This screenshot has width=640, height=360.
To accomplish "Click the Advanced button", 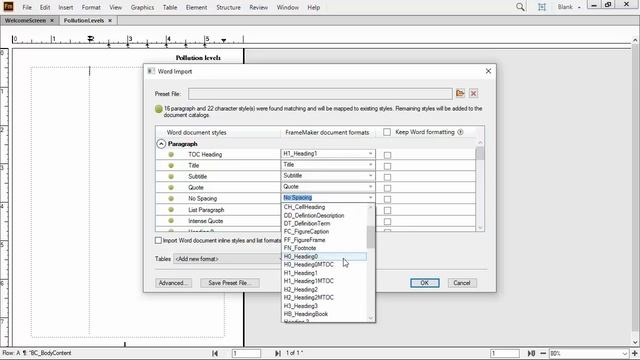I will coord(173,283).
